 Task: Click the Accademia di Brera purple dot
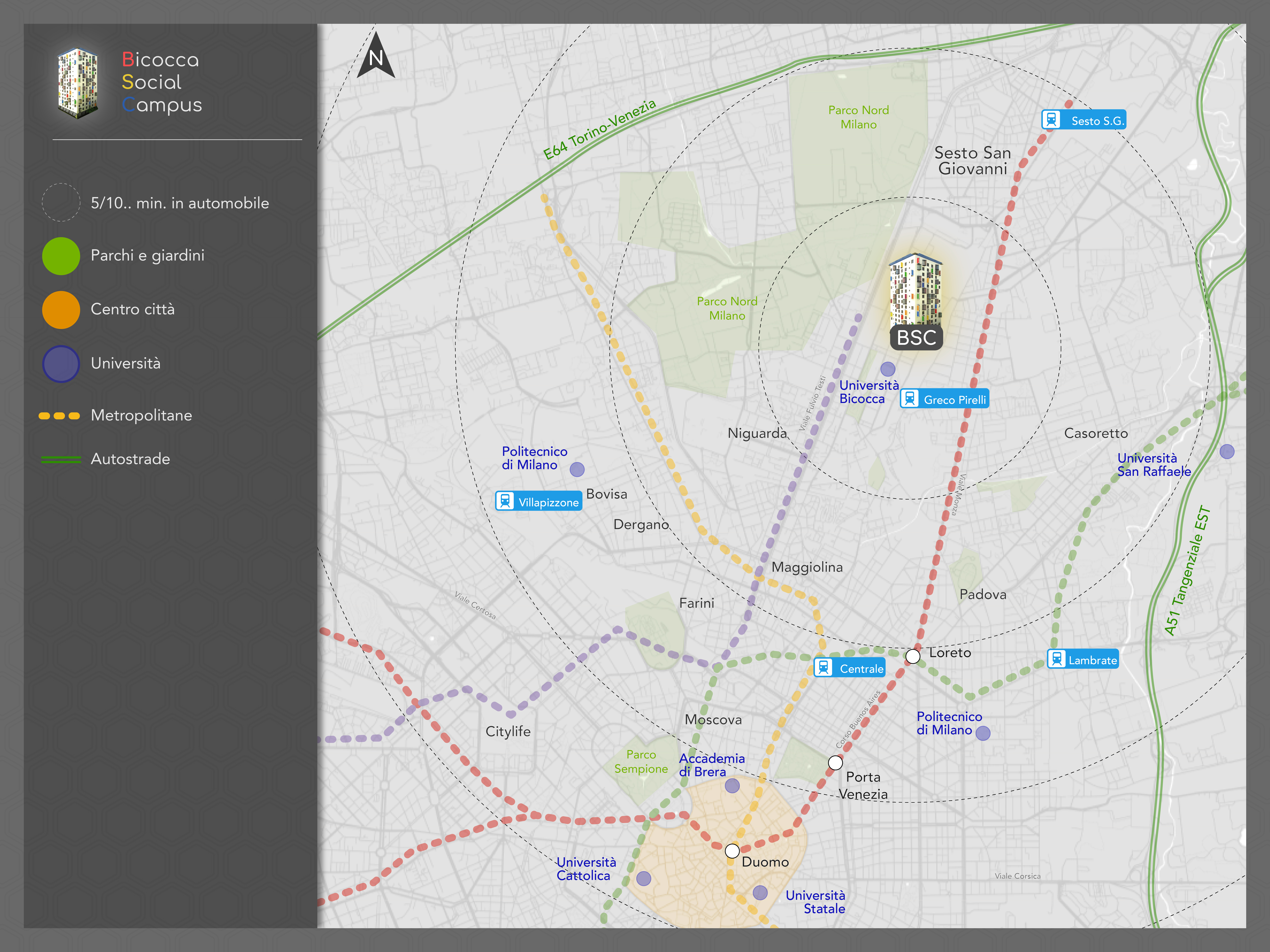click(x=732, y=786)
